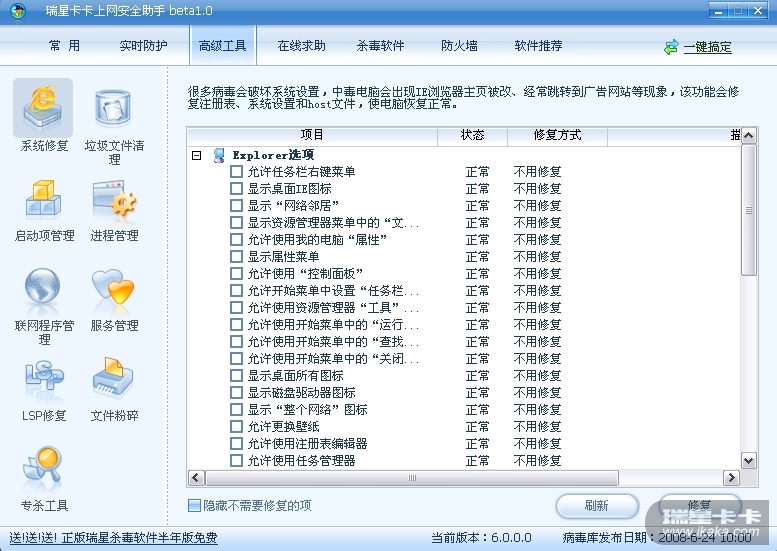
Task: Click the Rising Kaka title bar logo
Action: coord(17,10)
